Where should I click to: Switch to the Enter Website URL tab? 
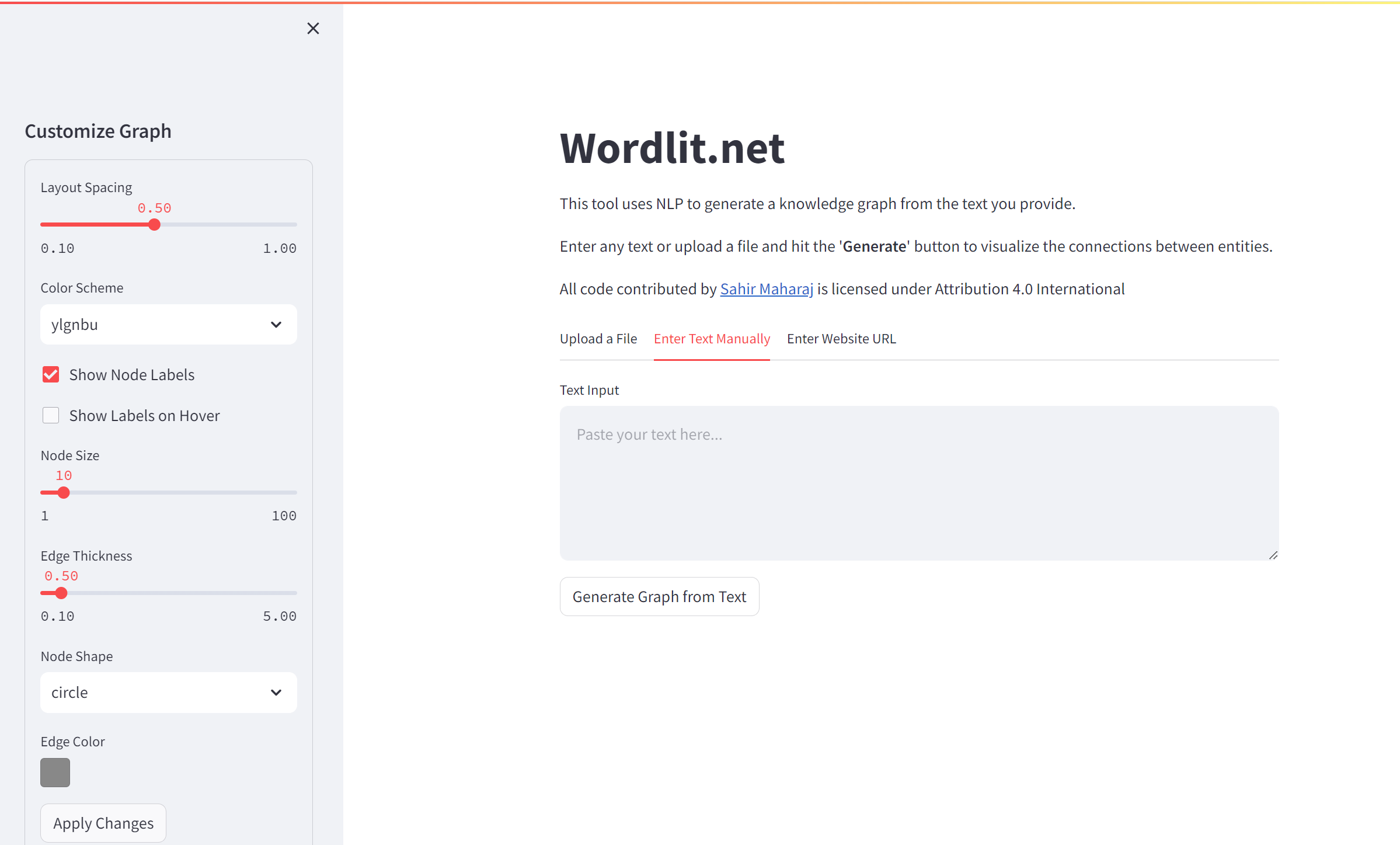pyautogui.click(x=841, y=339)
